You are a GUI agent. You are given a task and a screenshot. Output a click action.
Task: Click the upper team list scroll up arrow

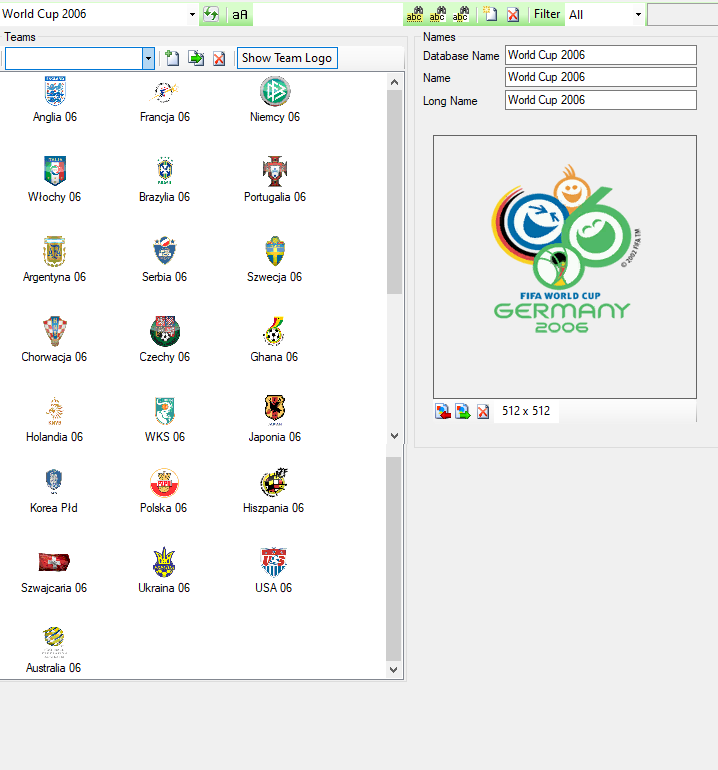click(x=394, y=82)
